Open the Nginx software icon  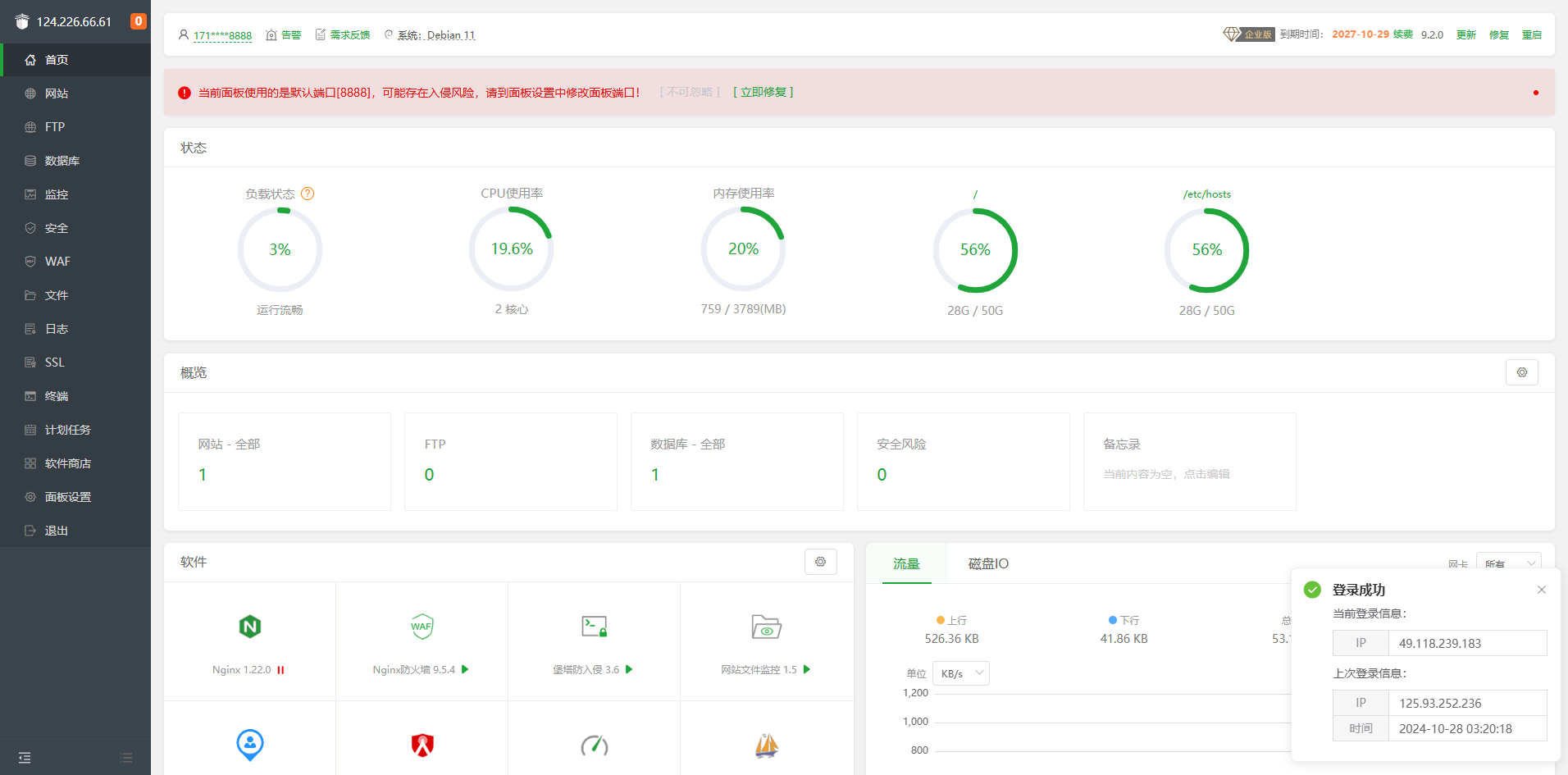click(249, 627)
